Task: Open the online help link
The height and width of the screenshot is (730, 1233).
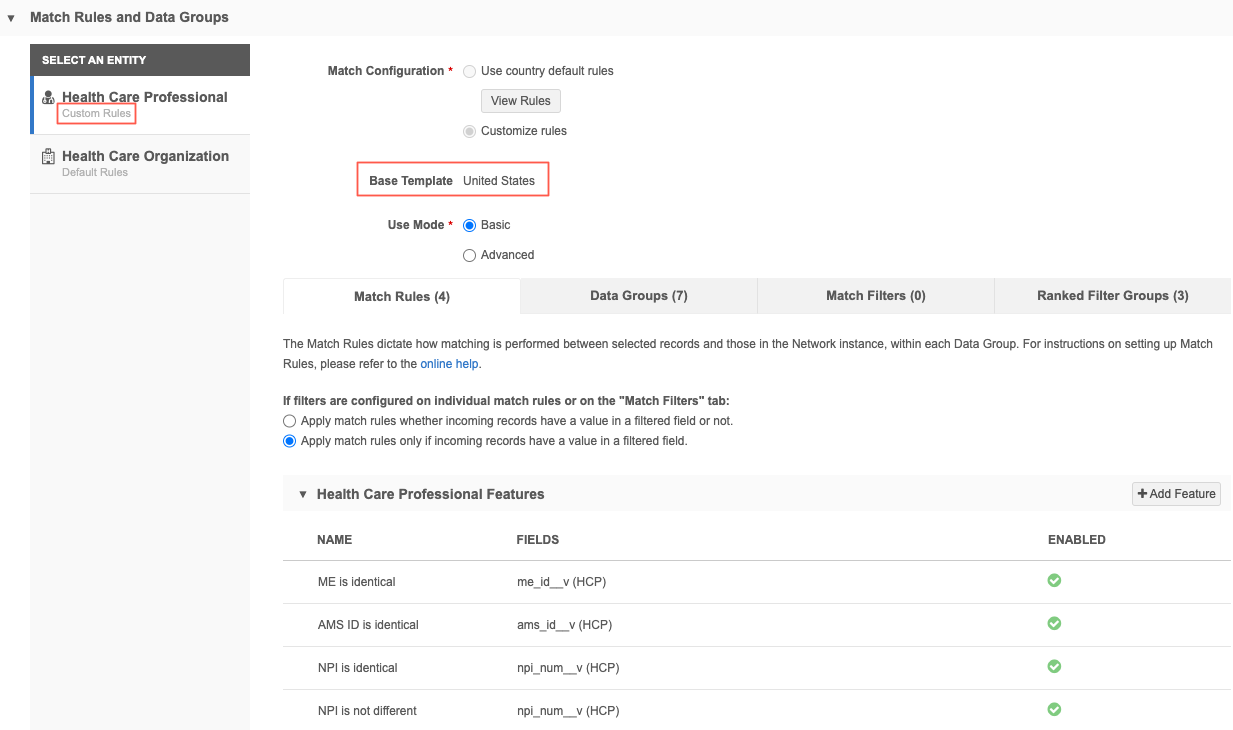Action: [449, 364]
